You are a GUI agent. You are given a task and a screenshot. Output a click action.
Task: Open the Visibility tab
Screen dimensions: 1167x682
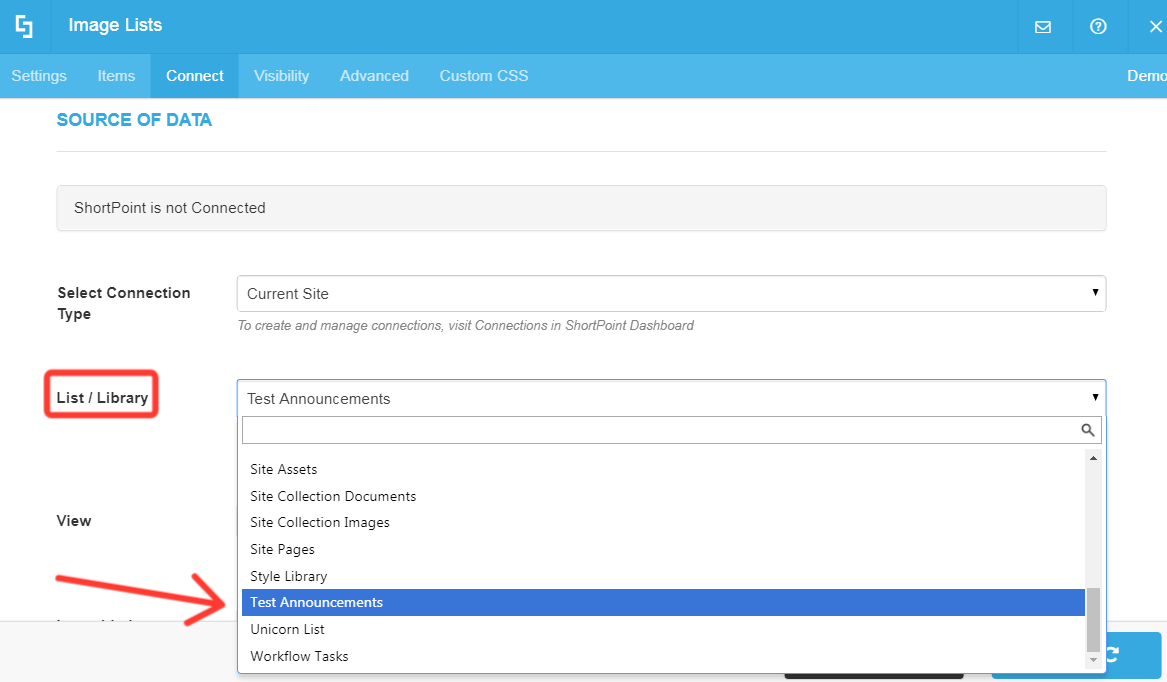[281, 76]
